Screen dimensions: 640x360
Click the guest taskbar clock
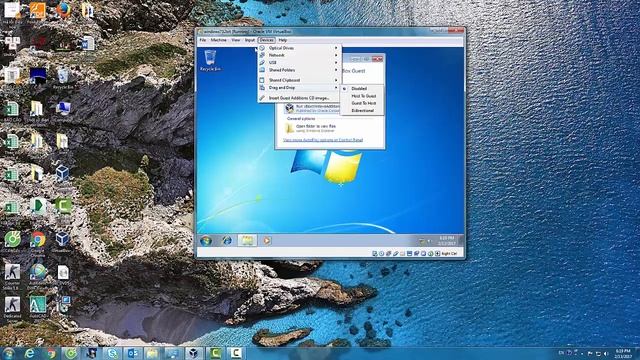click(447, 240)
